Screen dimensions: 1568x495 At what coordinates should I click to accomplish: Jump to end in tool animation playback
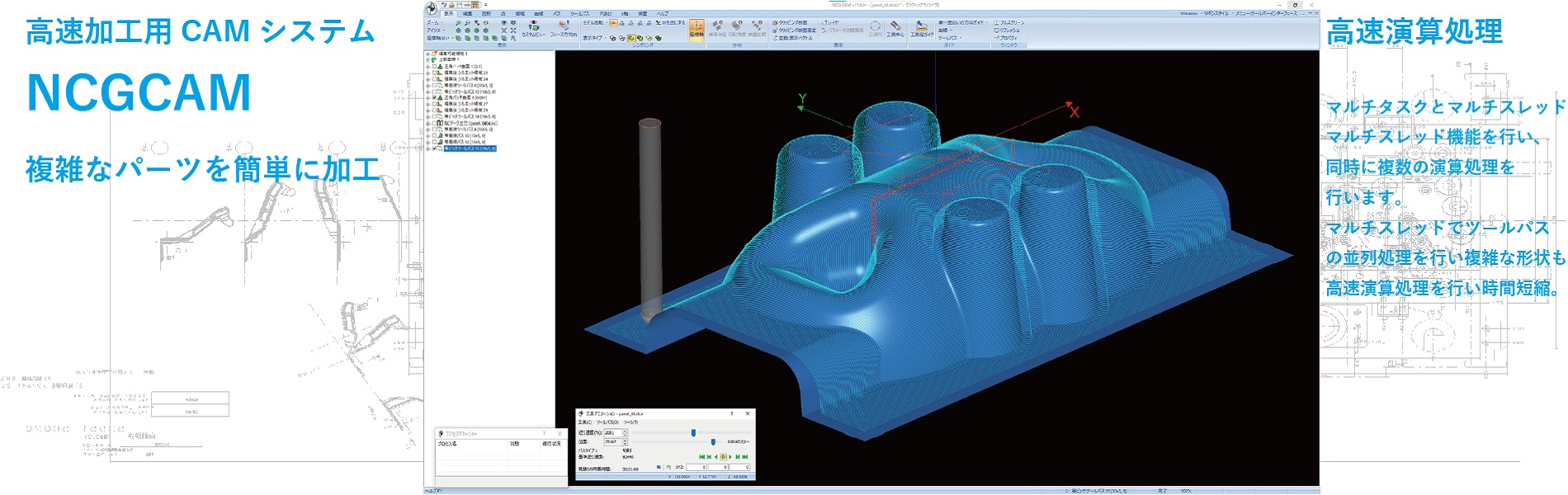745,456
